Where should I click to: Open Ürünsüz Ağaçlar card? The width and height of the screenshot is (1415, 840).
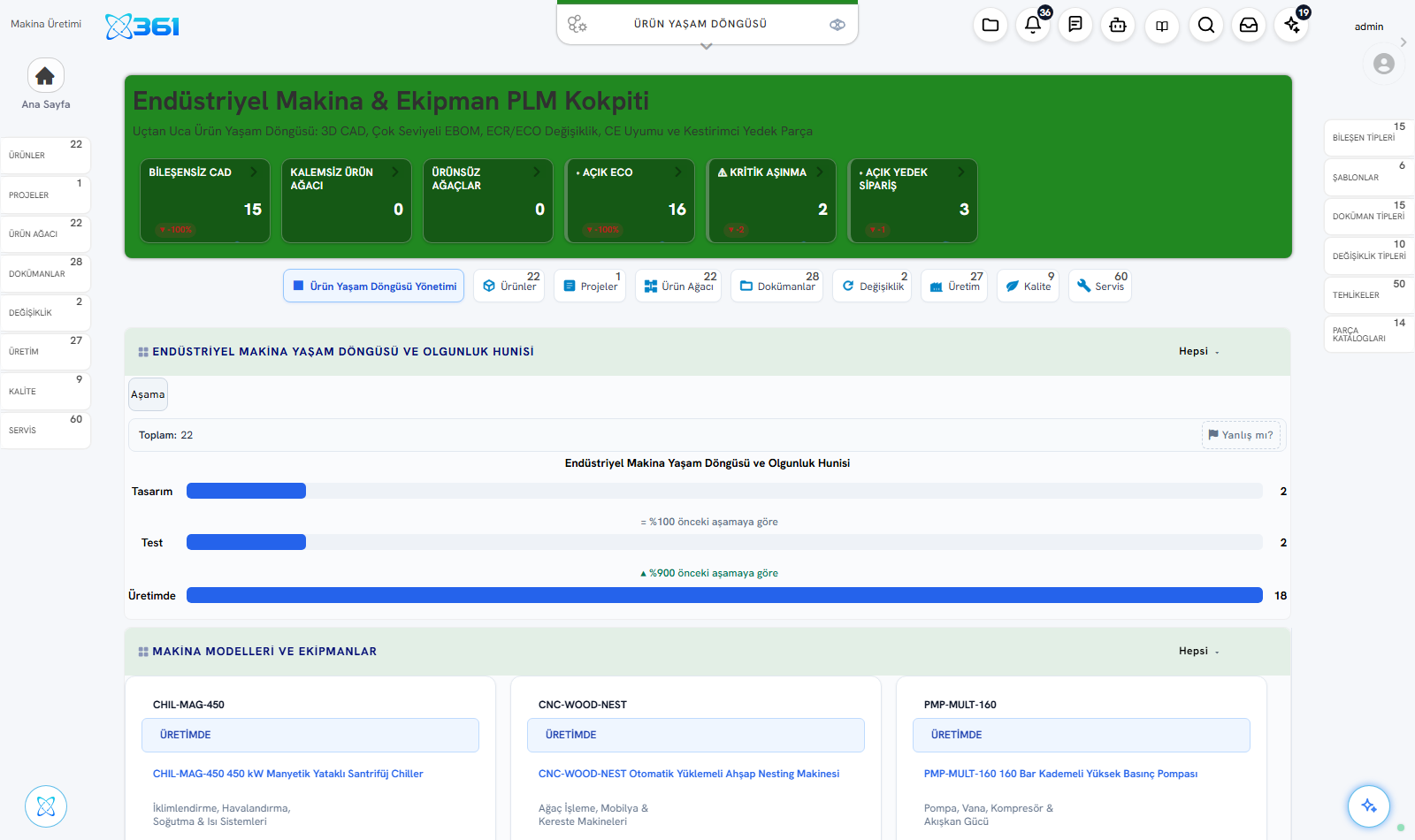[488, 201]
